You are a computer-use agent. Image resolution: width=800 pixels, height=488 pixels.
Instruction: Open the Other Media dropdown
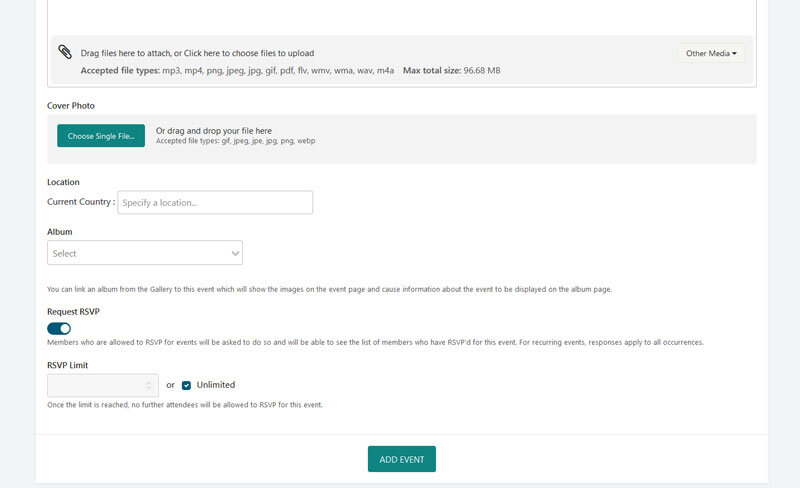(x=711, y=53)
